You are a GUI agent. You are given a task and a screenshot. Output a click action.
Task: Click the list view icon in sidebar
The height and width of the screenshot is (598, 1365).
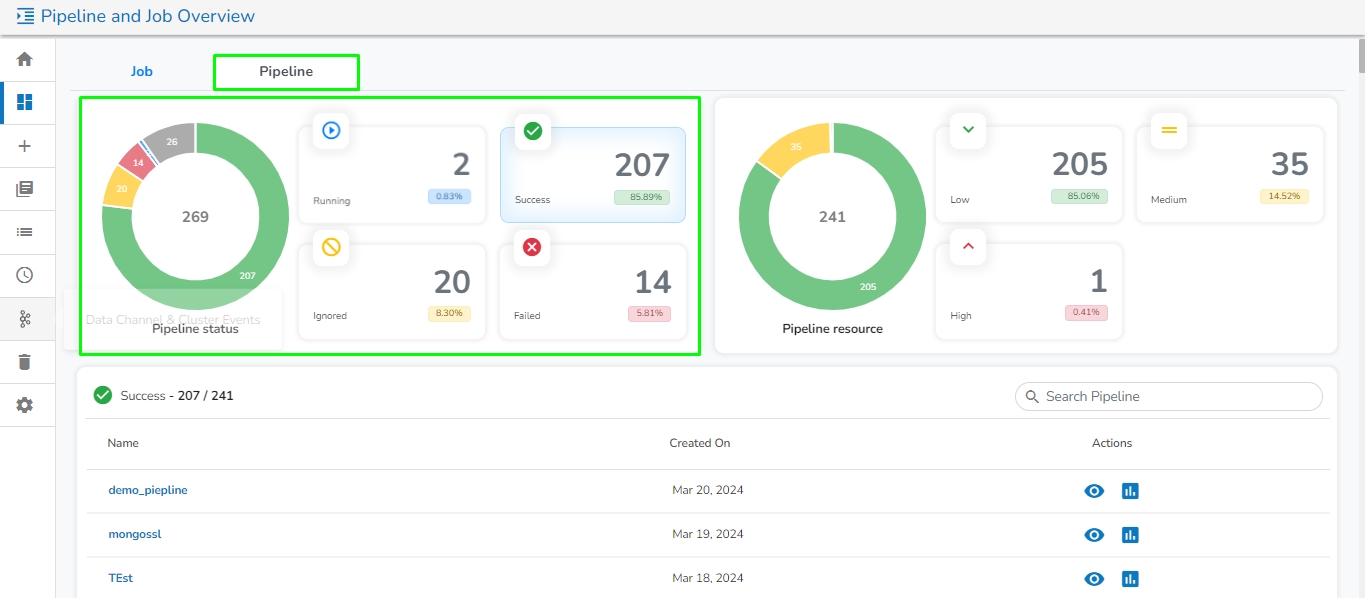click(25, 232)
